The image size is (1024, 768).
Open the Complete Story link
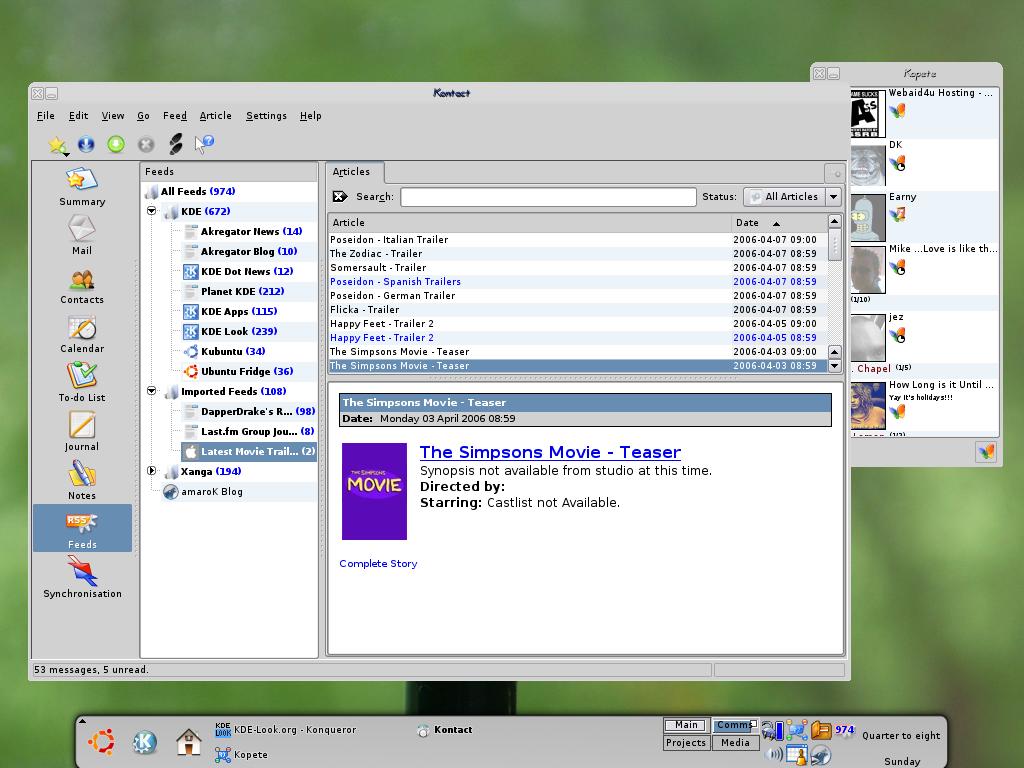[378, 564]
